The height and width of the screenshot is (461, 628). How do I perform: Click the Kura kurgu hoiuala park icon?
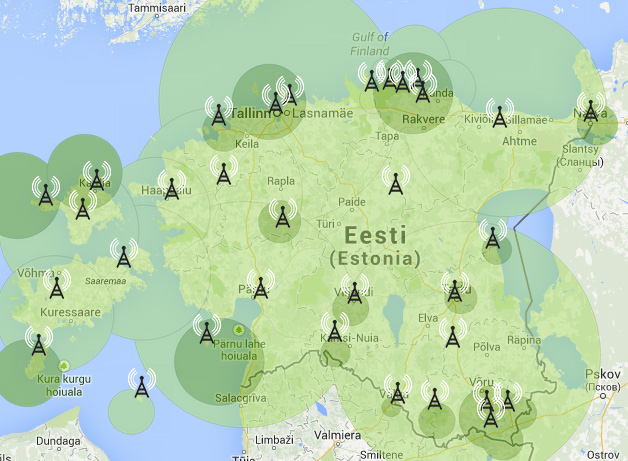pos(64,366)
